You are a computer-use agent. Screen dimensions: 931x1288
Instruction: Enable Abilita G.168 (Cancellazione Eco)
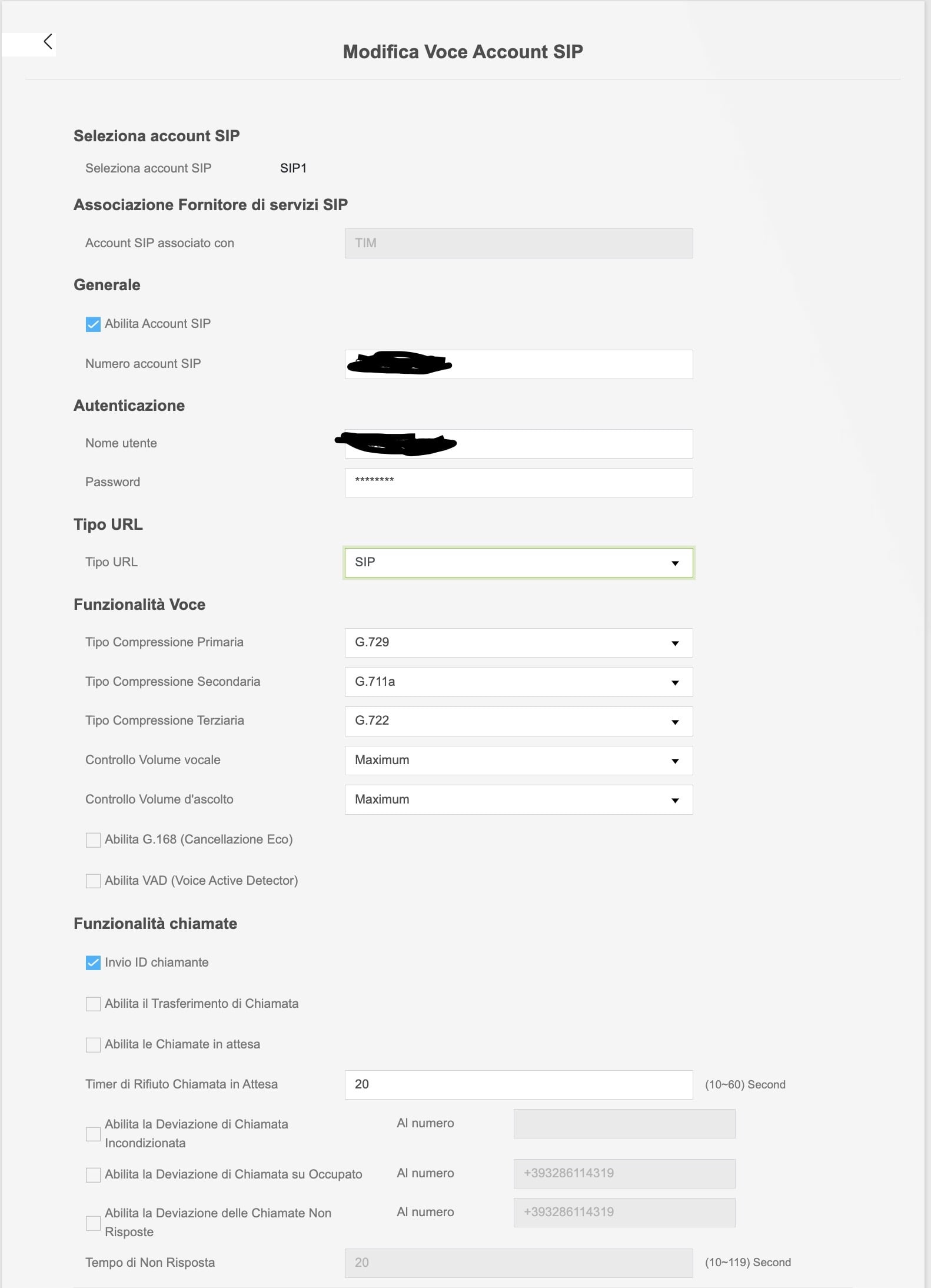[92, 840]
